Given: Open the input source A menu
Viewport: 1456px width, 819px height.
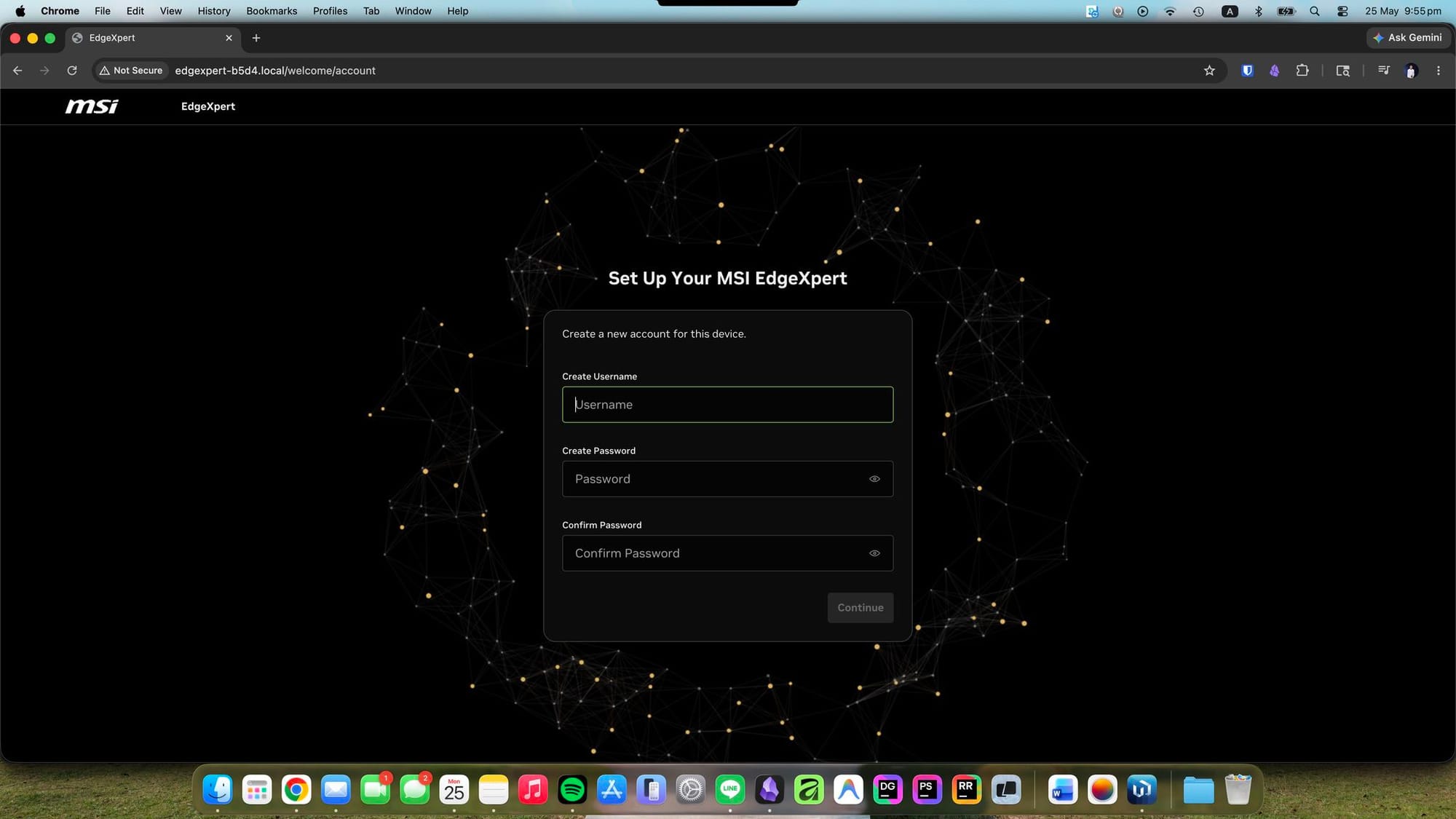Looking at the screenshot, I should click(x=1230, y=11).
